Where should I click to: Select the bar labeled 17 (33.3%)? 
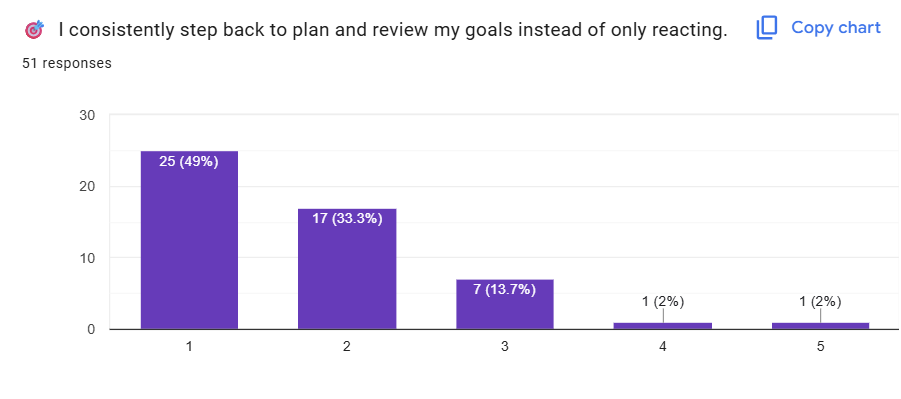click(x=347, y=268)
